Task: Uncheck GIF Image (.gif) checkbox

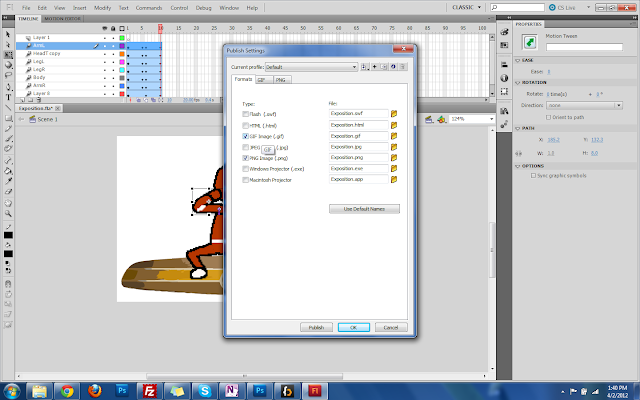Action: coord(245,136)
